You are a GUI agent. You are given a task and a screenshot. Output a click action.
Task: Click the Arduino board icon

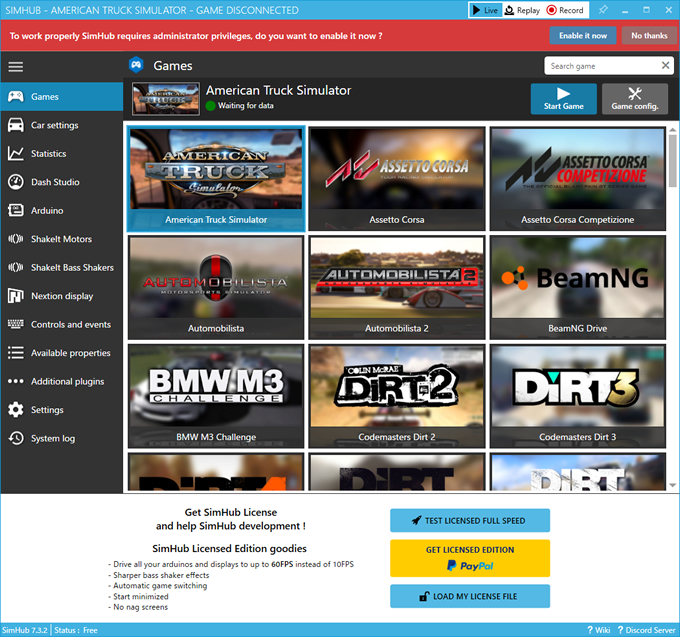coord(16,210)
